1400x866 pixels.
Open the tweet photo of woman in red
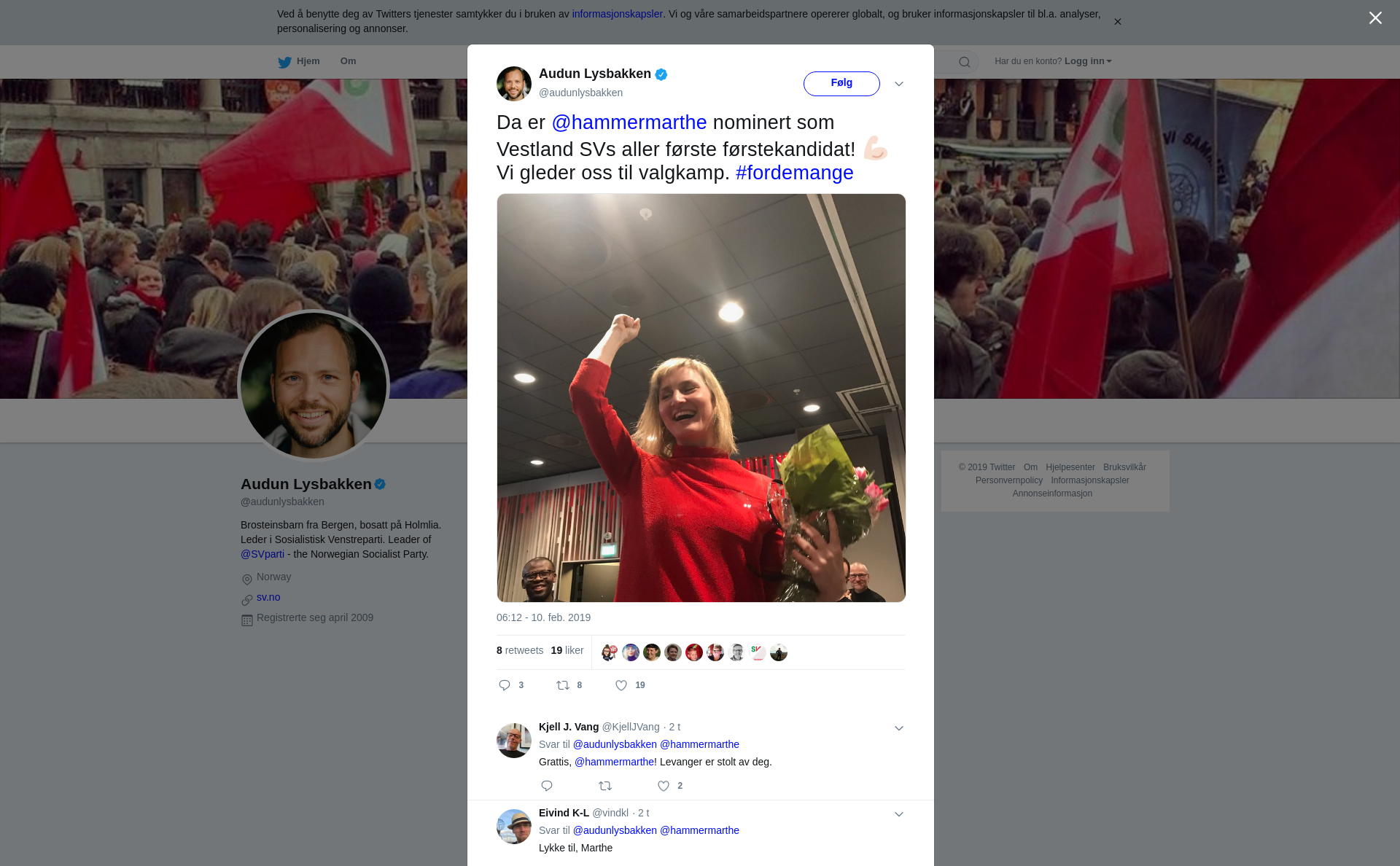(701, 398)
